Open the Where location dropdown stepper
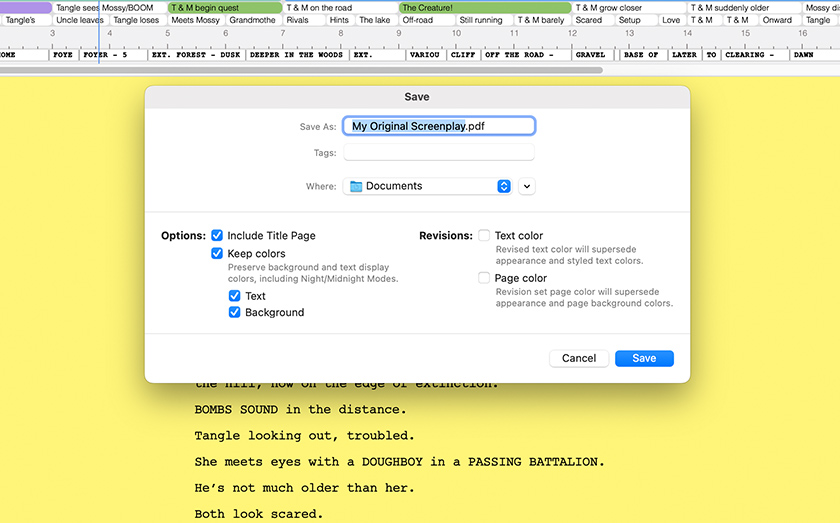840x523 pixels. 504,186
